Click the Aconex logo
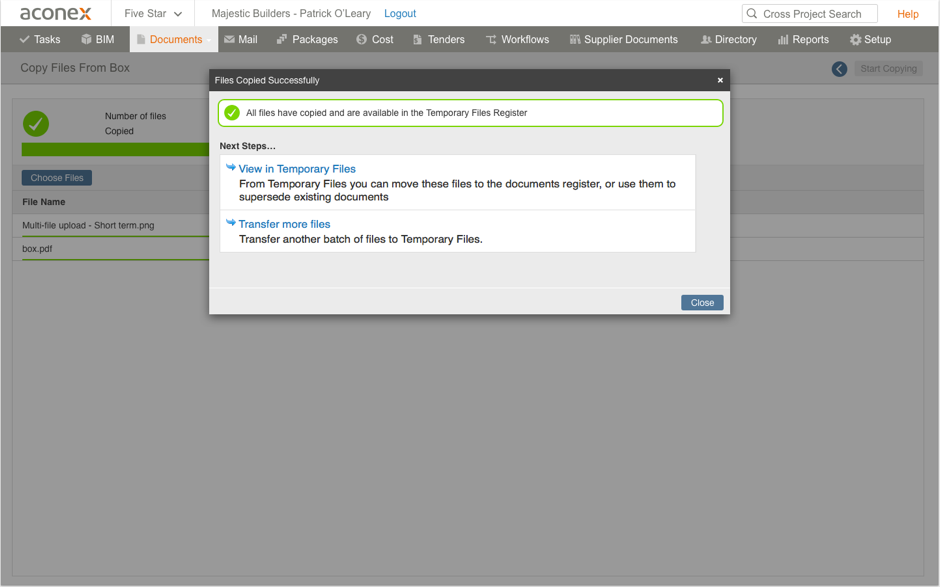 coord(55,13)
